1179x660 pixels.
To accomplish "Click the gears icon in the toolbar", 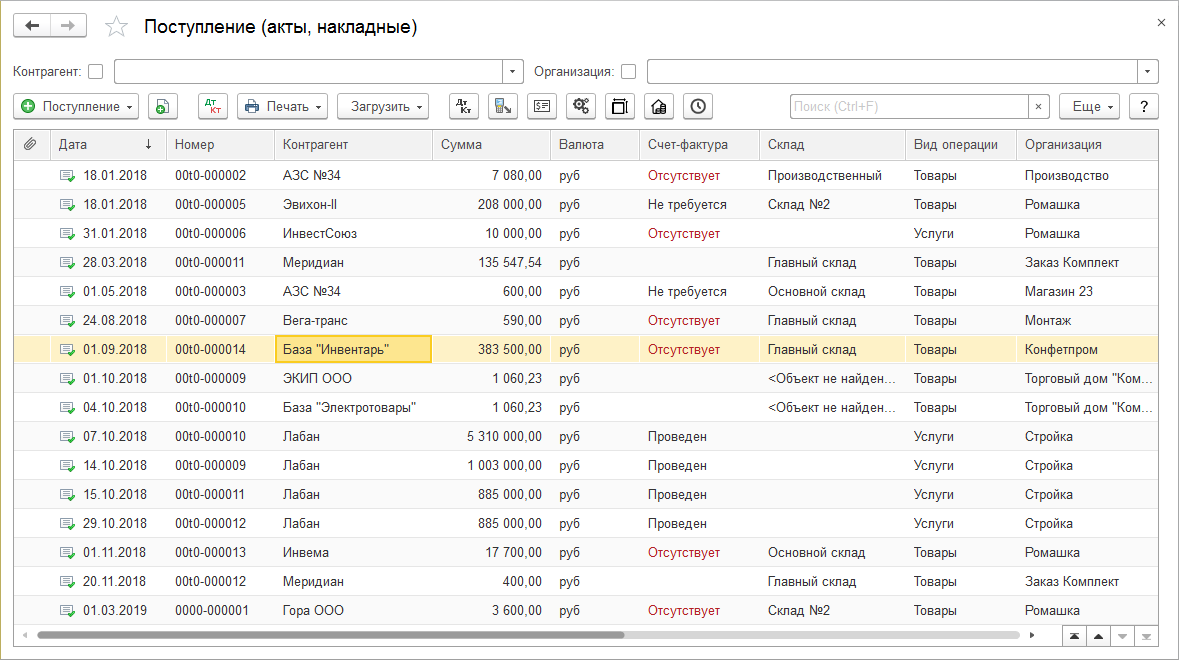I will [x=581, y=106].
